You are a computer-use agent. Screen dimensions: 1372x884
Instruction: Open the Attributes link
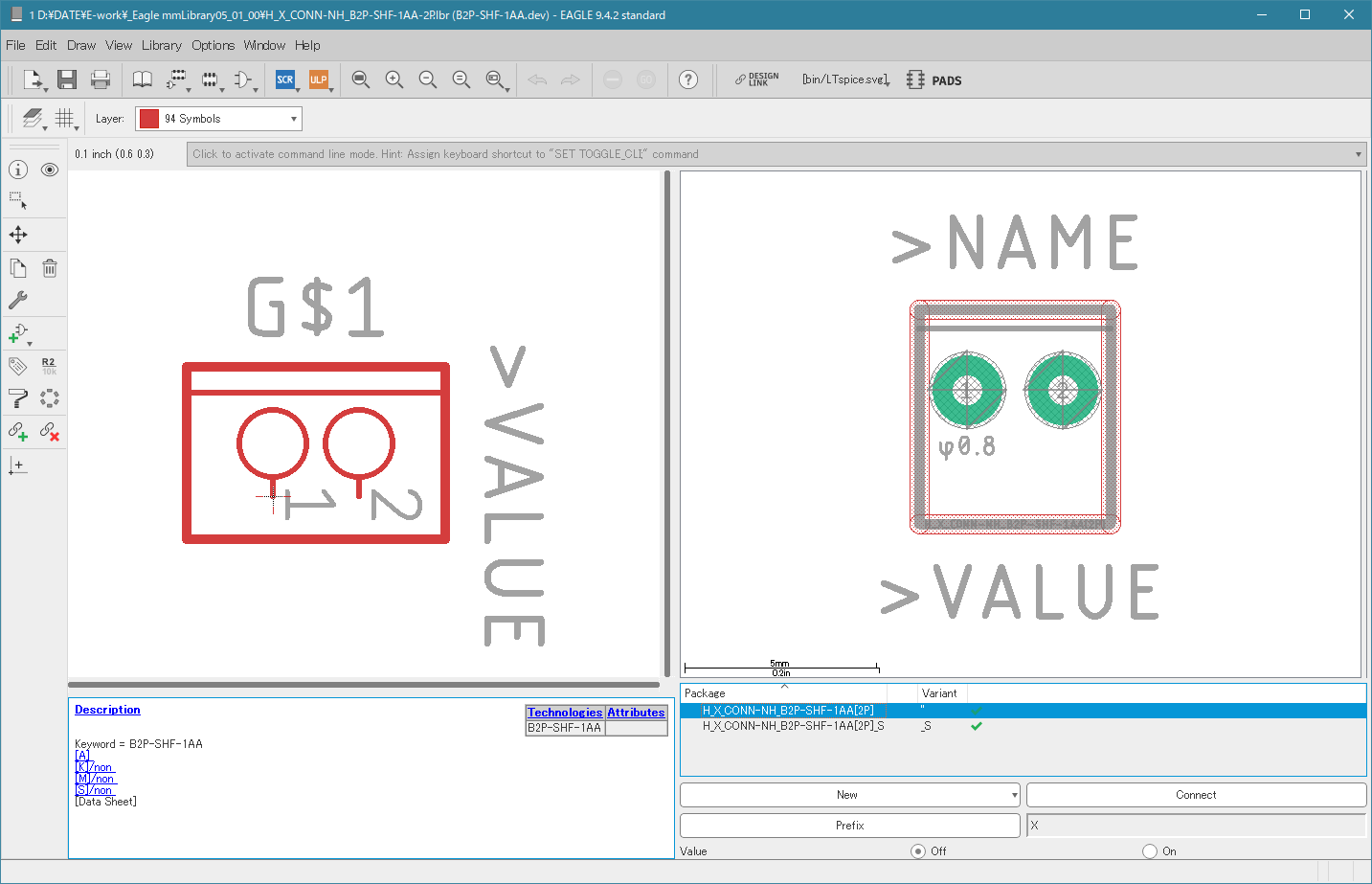[636, 713]
